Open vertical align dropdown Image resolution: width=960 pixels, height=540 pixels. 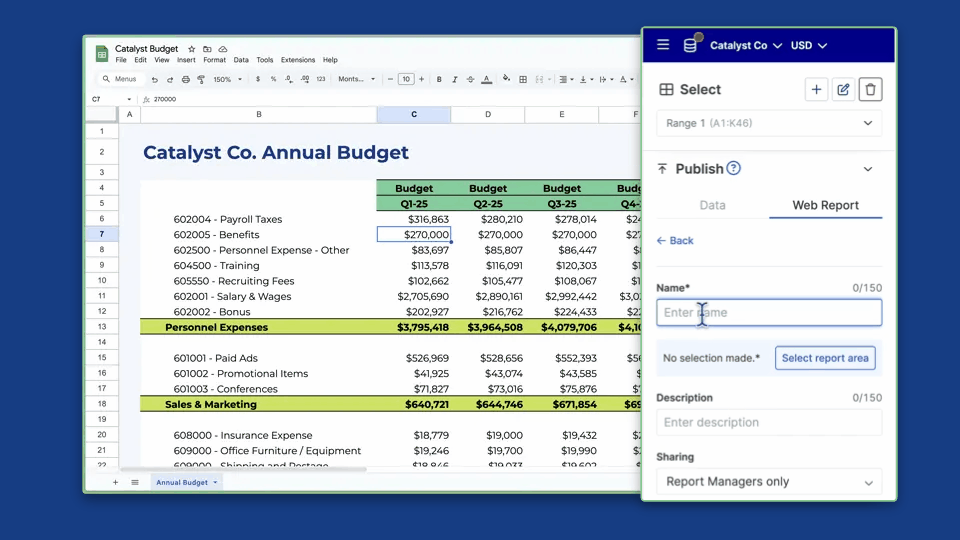pyautogui.click(x=586, y=79)
